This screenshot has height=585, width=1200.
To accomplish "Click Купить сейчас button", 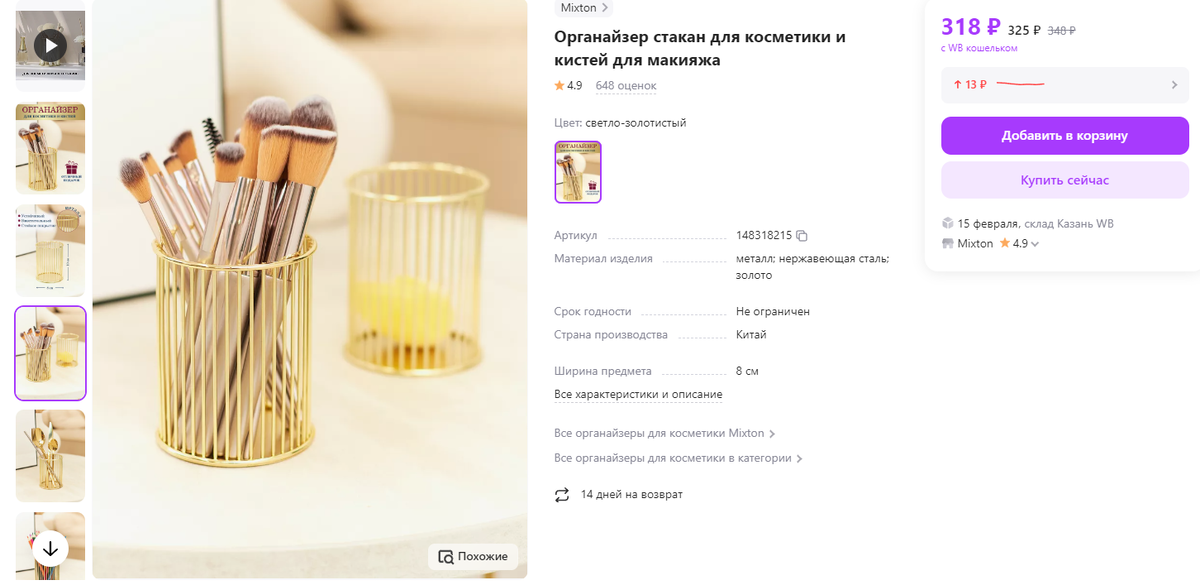I will pyautogui.click(x=1065, y=180).
